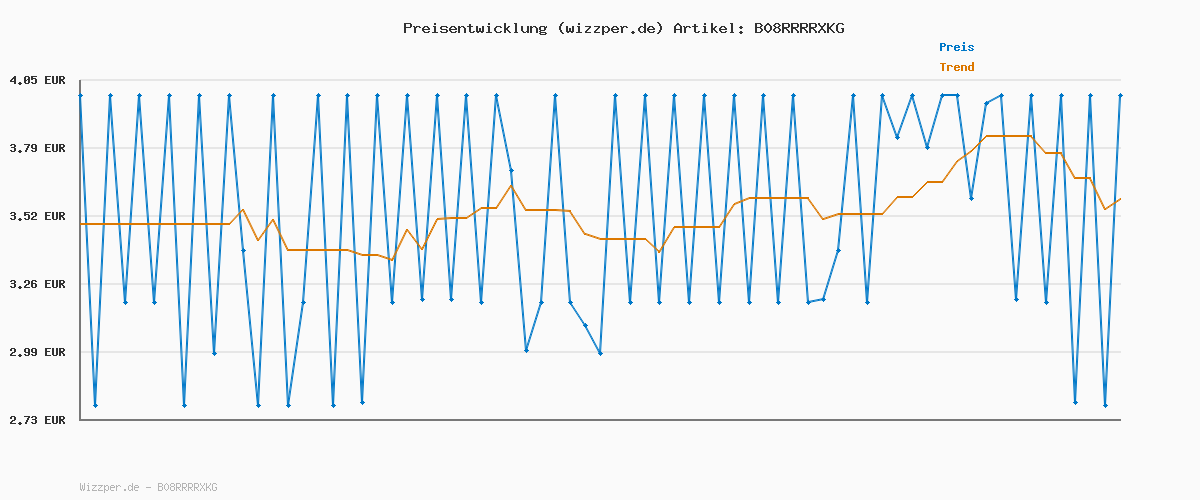Click the blue "Preis" legend label
Image resolution: width=1200 pixels, height=500 pixels.
[956, 47]
